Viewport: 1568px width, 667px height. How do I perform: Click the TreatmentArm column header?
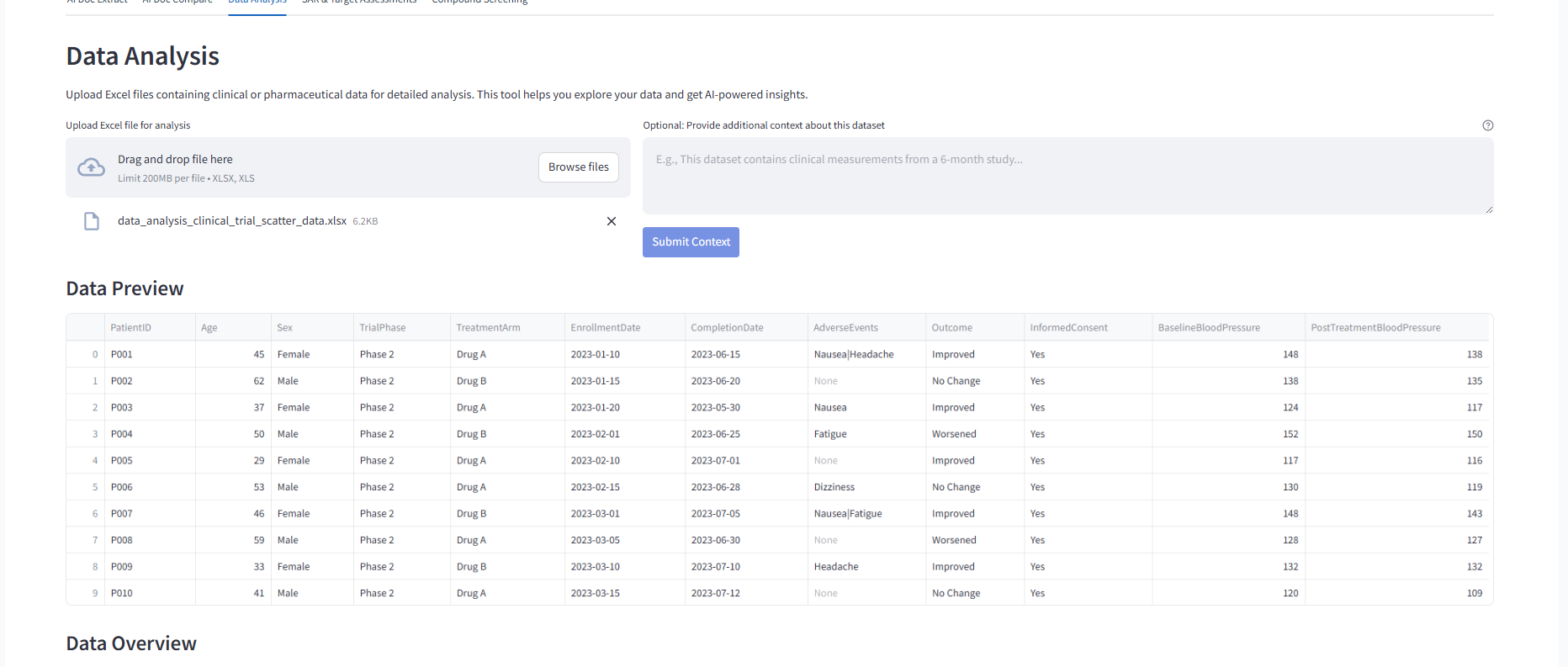(488, 328)
